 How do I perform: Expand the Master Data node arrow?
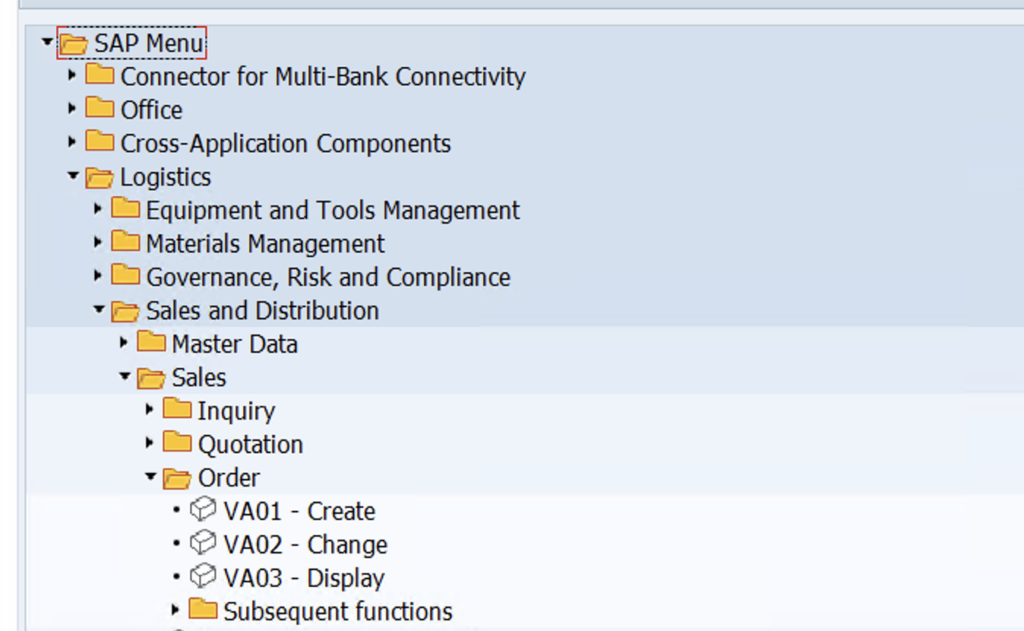coord(123,342)
